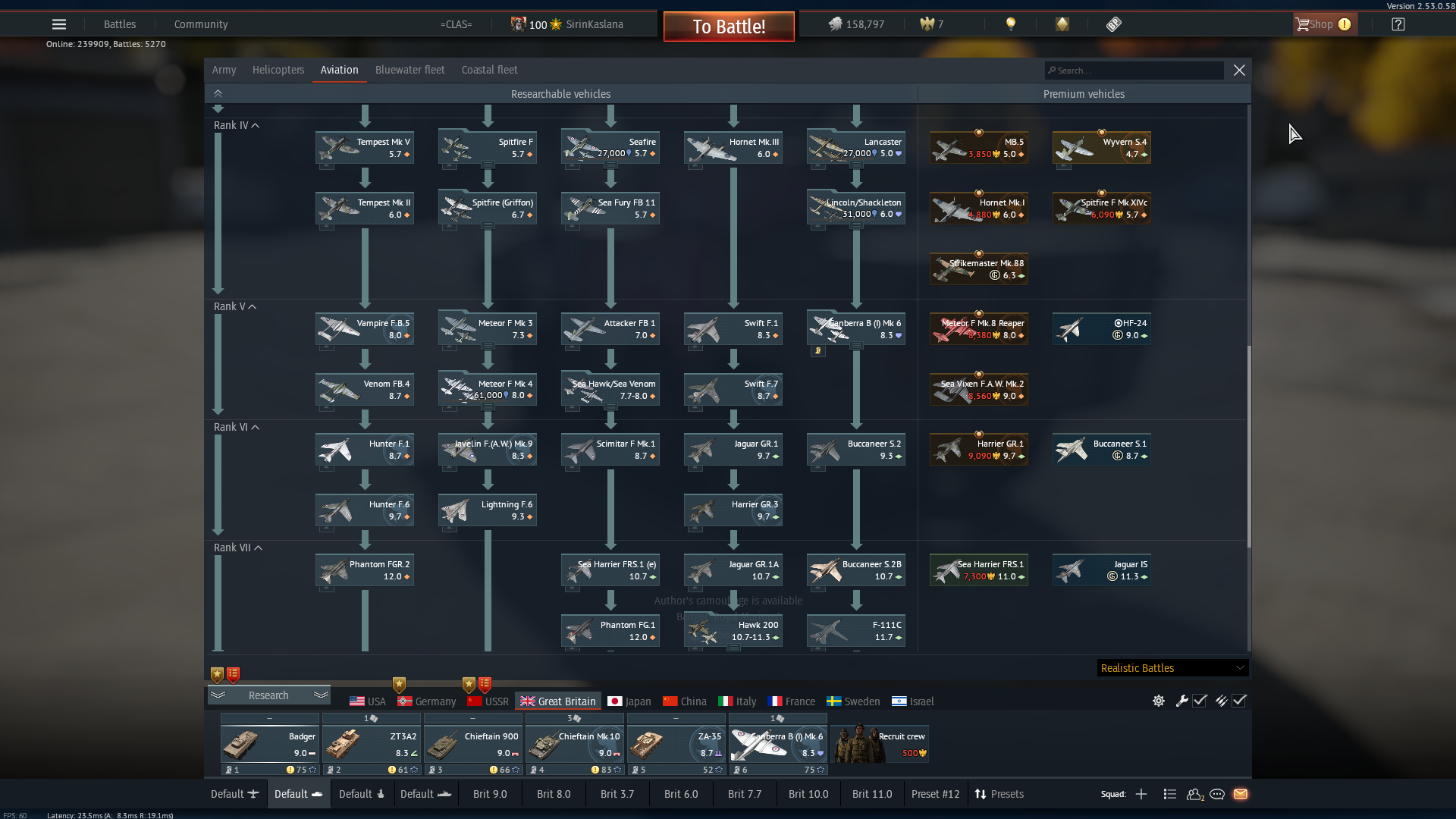Toggle the automatic repair checkbox
The image size is (1456, 819).
(x=1200, y=701)
